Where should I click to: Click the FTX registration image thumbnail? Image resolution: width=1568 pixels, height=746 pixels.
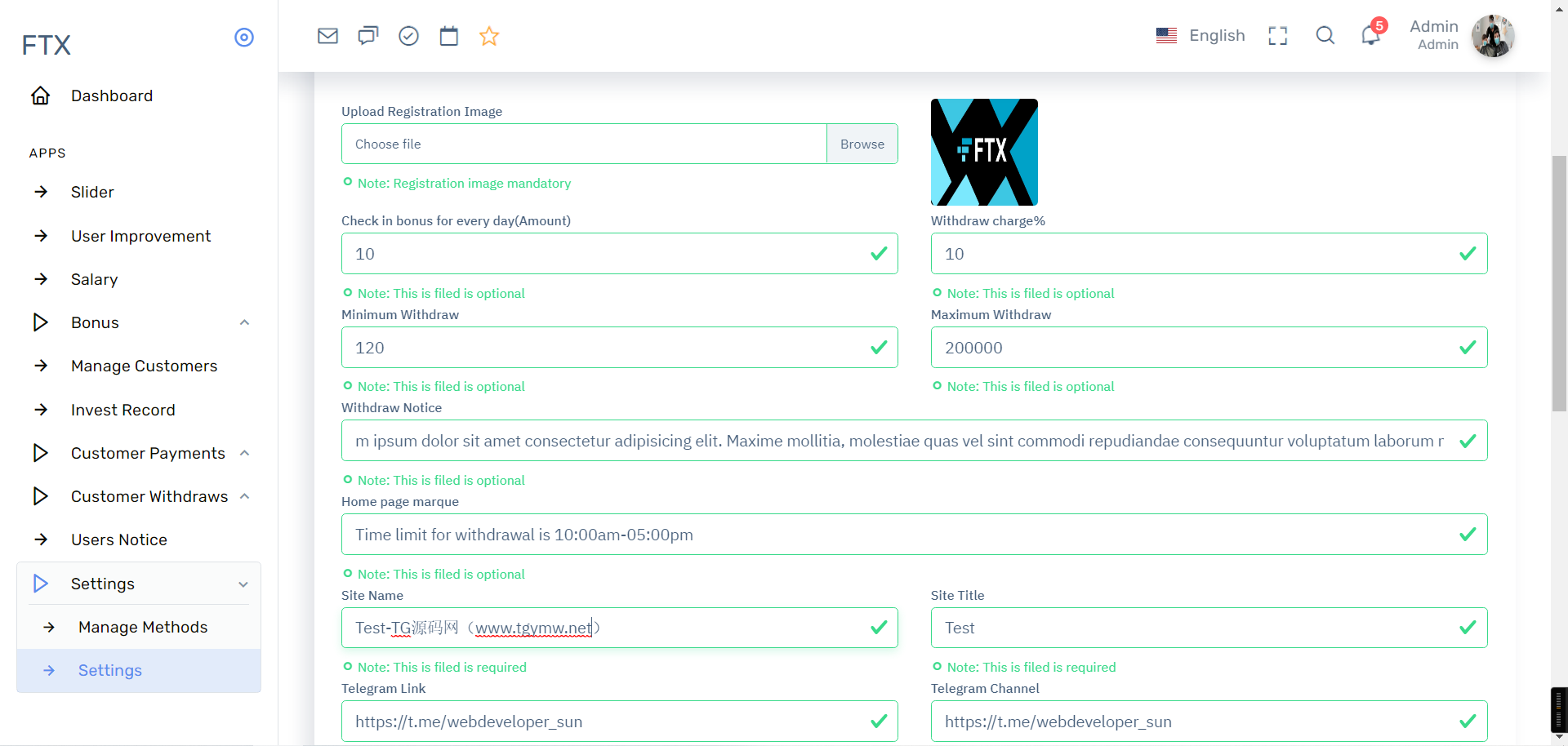(984, 152)
